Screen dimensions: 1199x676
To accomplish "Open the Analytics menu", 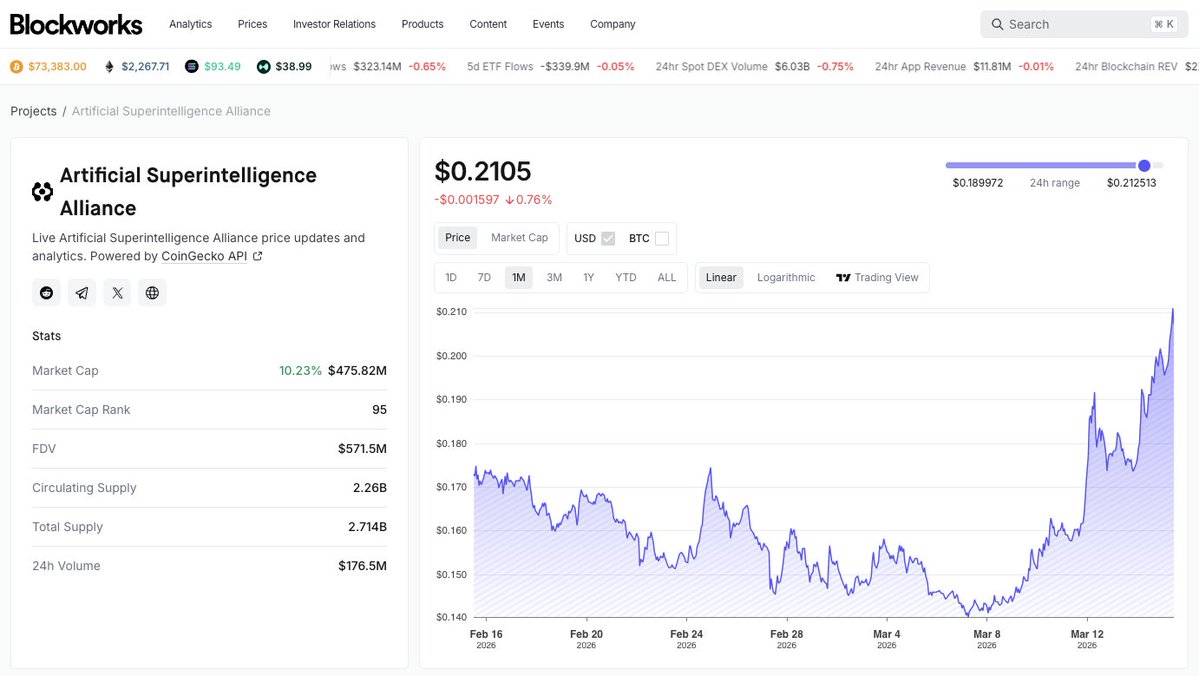I will (x=190, y=24).
